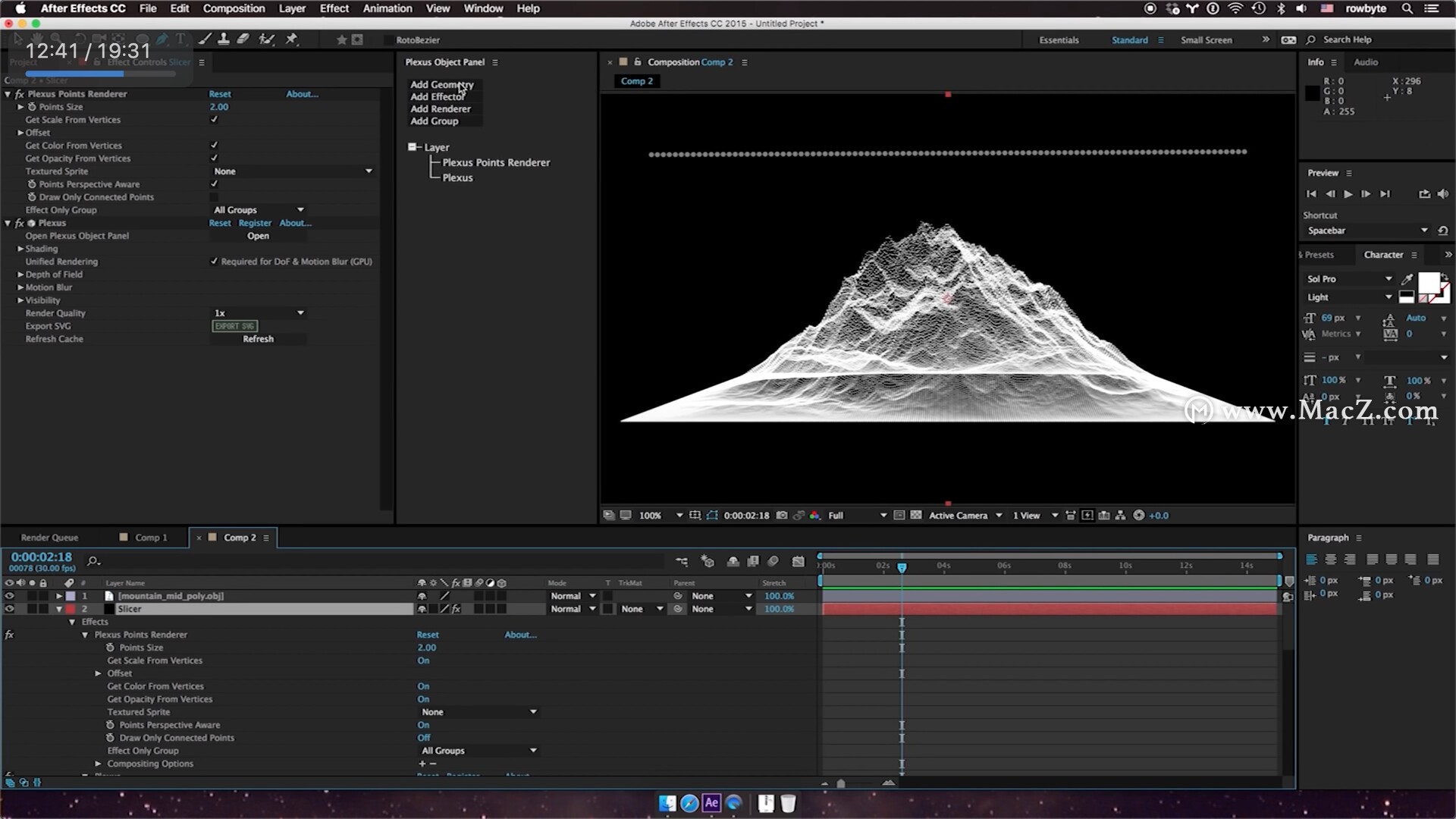Open the Composition menu
The height and width of the screenshot is (819, 1456).
(234, 8)
